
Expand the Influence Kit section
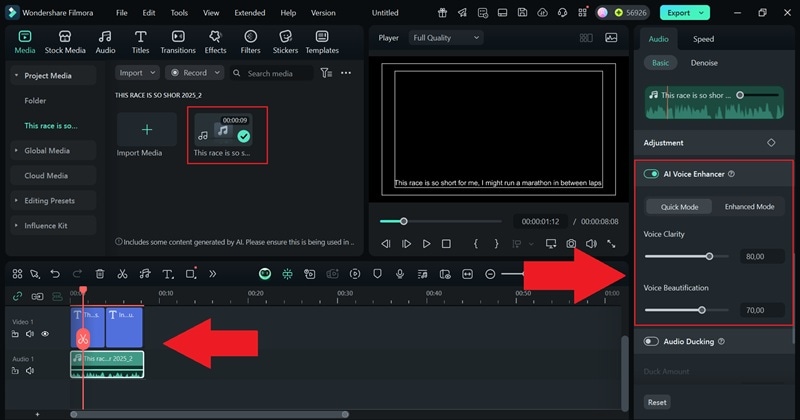[x=16, y=226]
